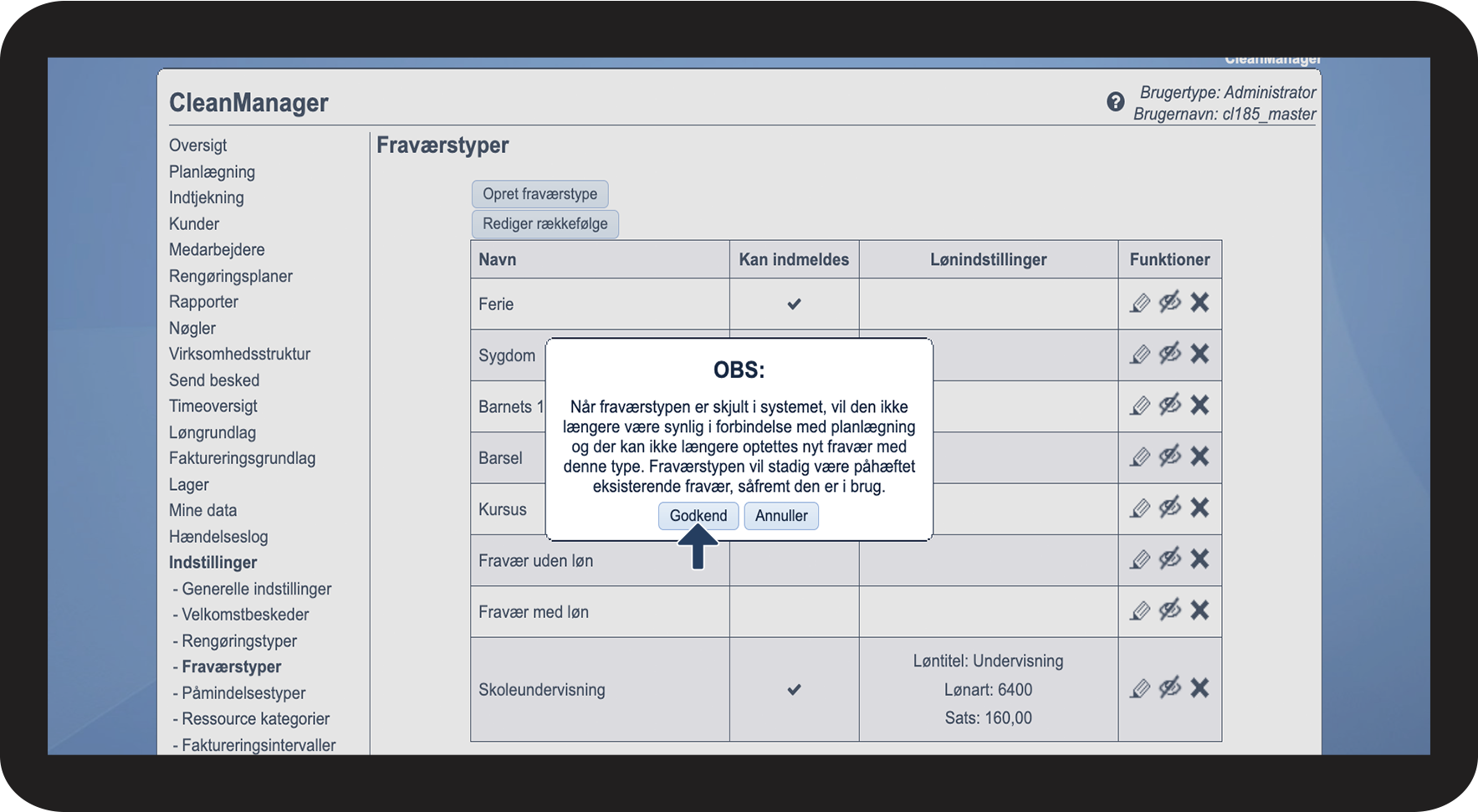The image size is (1478, 812).
Task: Click Rediger rækkefølge button
Action: [x=545, y=224]
